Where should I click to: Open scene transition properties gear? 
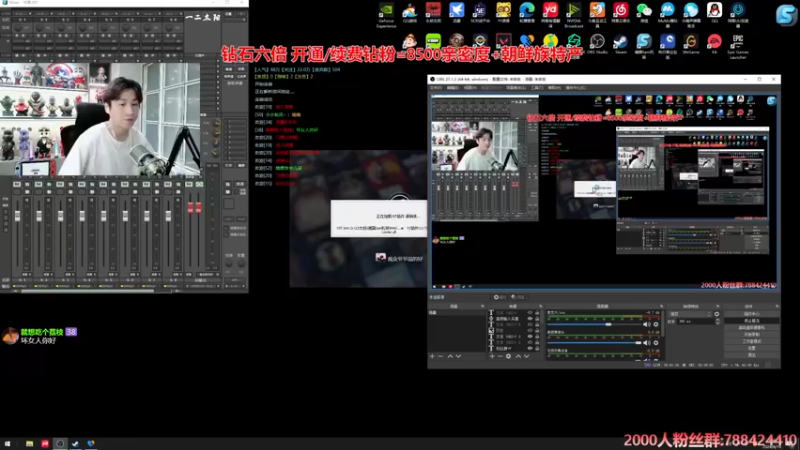click(x=717, y=314)
